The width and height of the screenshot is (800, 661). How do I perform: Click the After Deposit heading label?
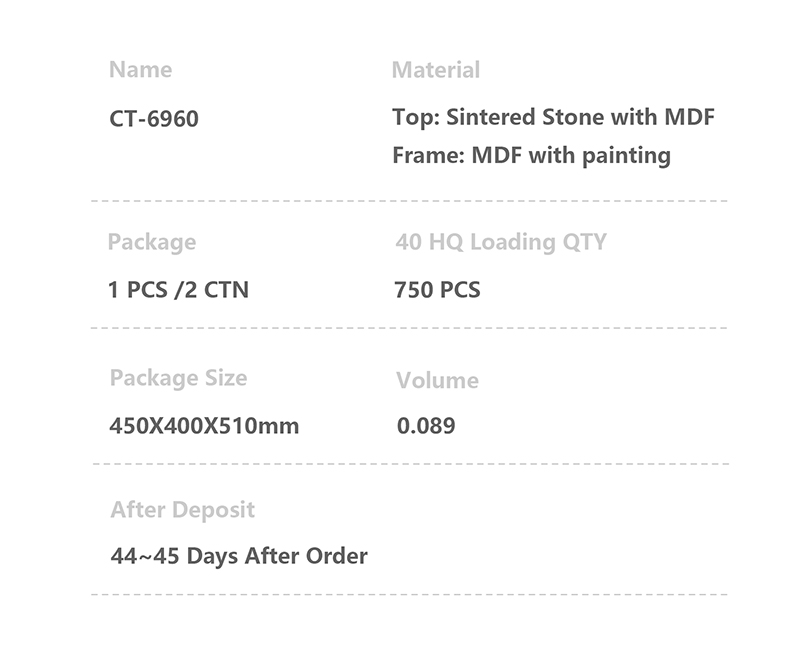(x=182, y=510)
